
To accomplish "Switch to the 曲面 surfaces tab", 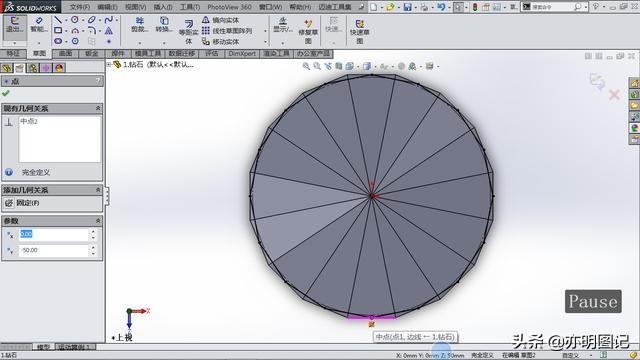I will pyautogui.click(x=65, y=54).
